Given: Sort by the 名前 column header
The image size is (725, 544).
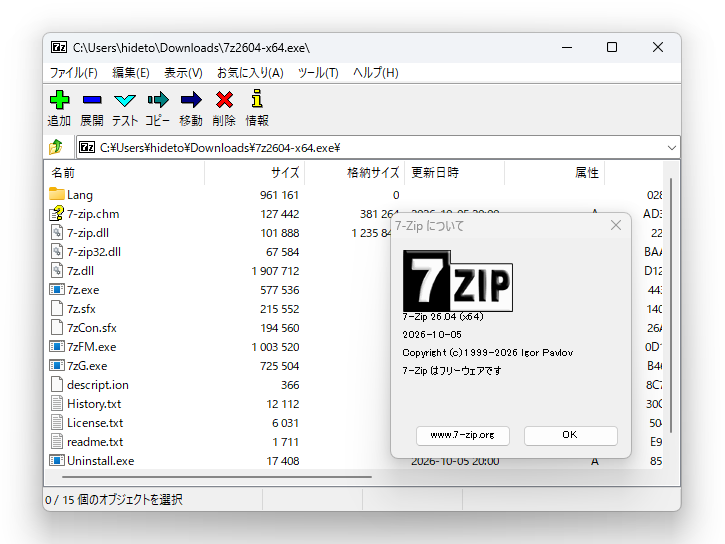Looking at the screenshot, I should pyautogui.click(x=125, y=173).
